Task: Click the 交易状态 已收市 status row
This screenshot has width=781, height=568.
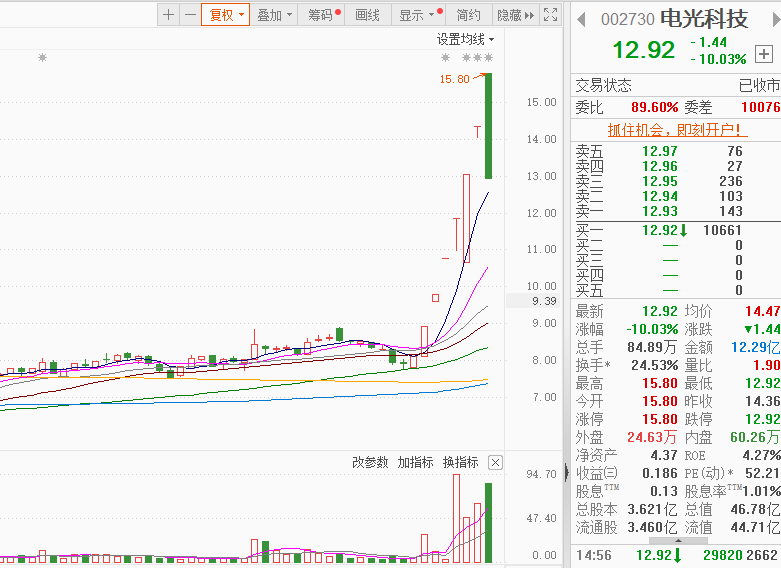Action: click(676, 85)
